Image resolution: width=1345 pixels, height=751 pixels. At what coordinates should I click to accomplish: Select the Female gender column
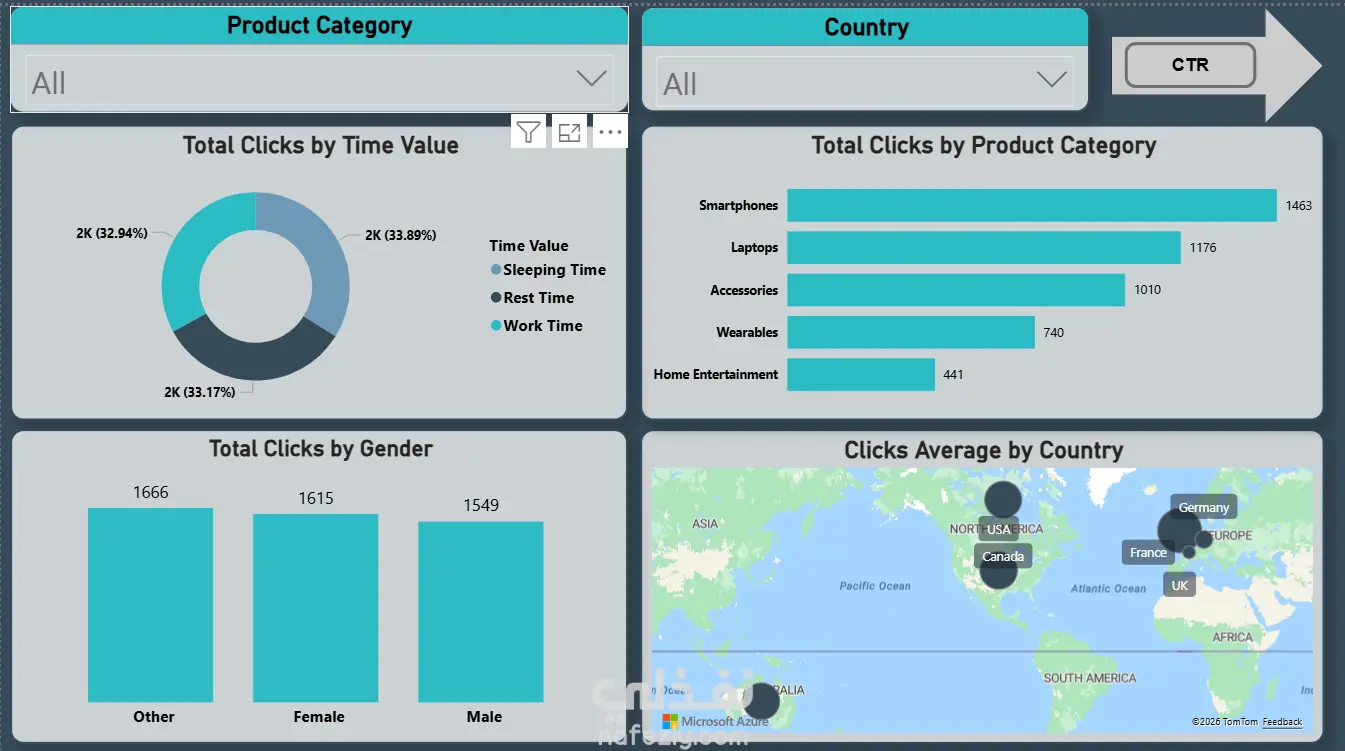click(x=316, y=608)
